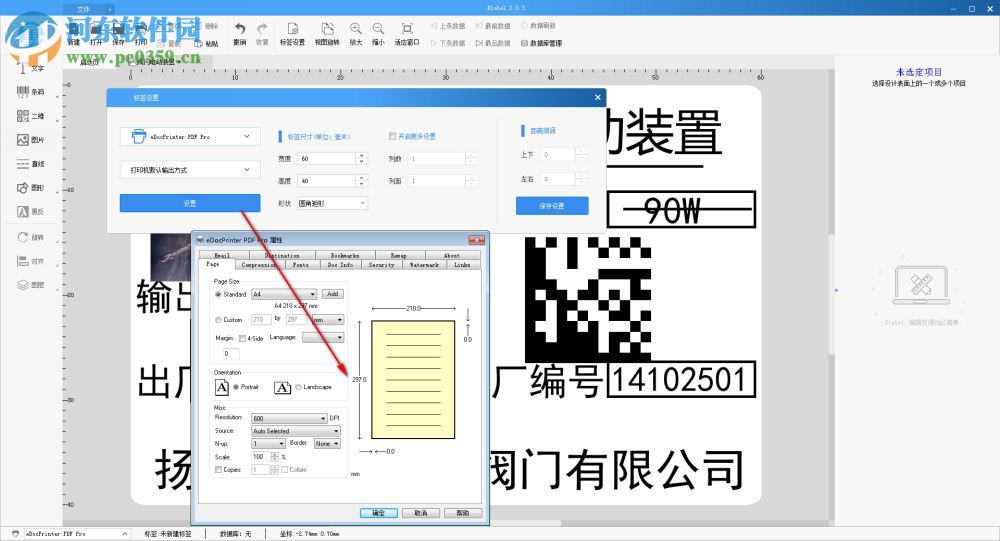
Task: Click the layer (图层) tool in the sidebar
Action: [x=31, y=285]
